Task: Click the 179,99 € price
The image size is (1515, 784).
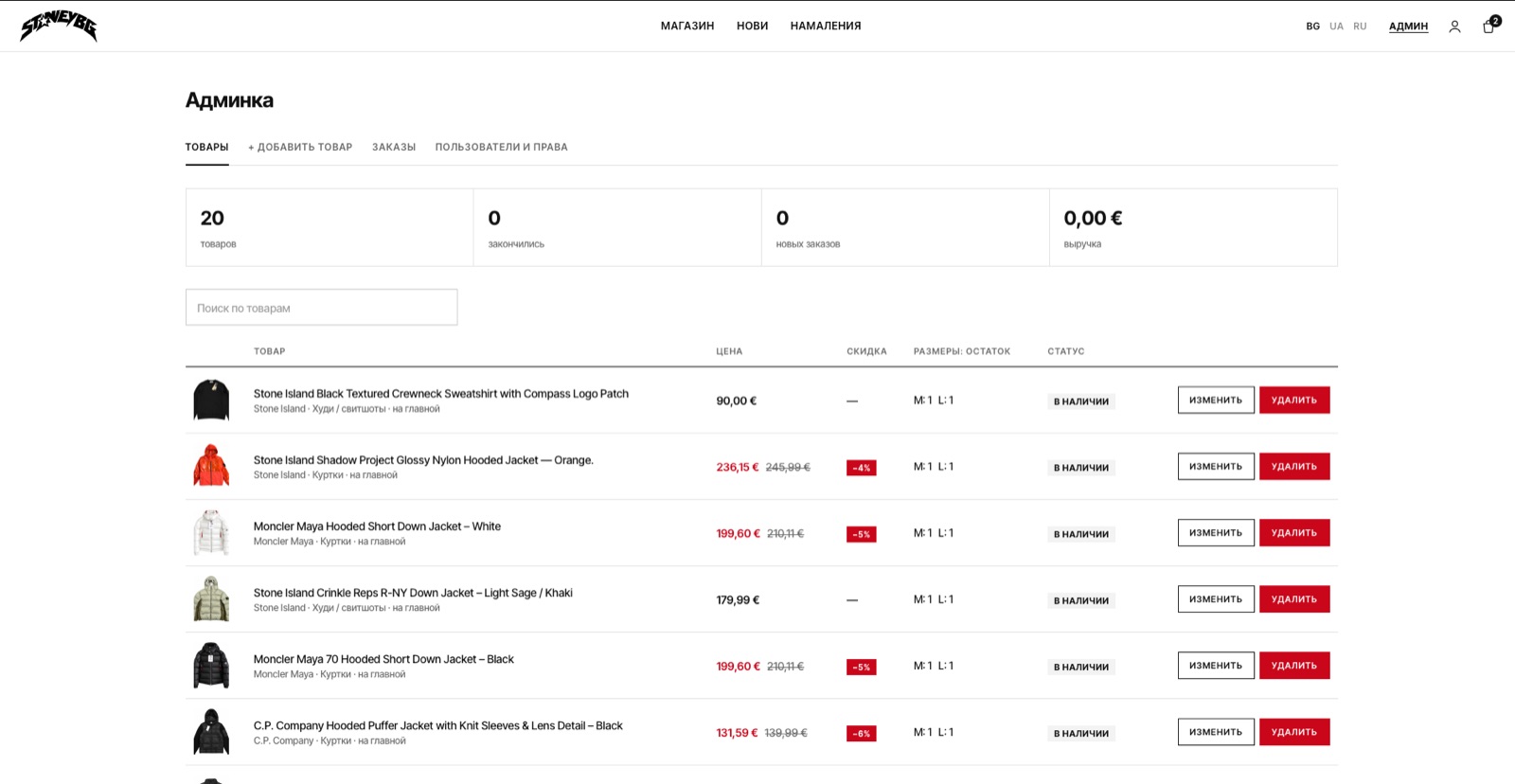Action: pos(738,599)
